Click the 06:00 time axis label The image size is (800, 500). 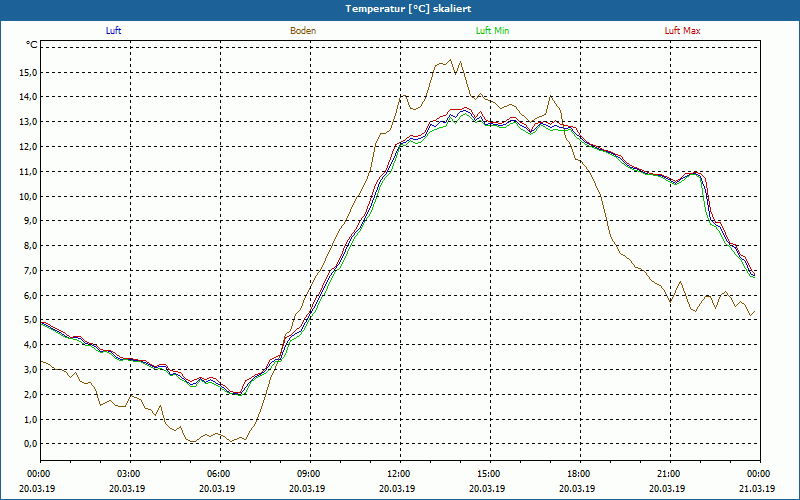(x=220, y=474)
